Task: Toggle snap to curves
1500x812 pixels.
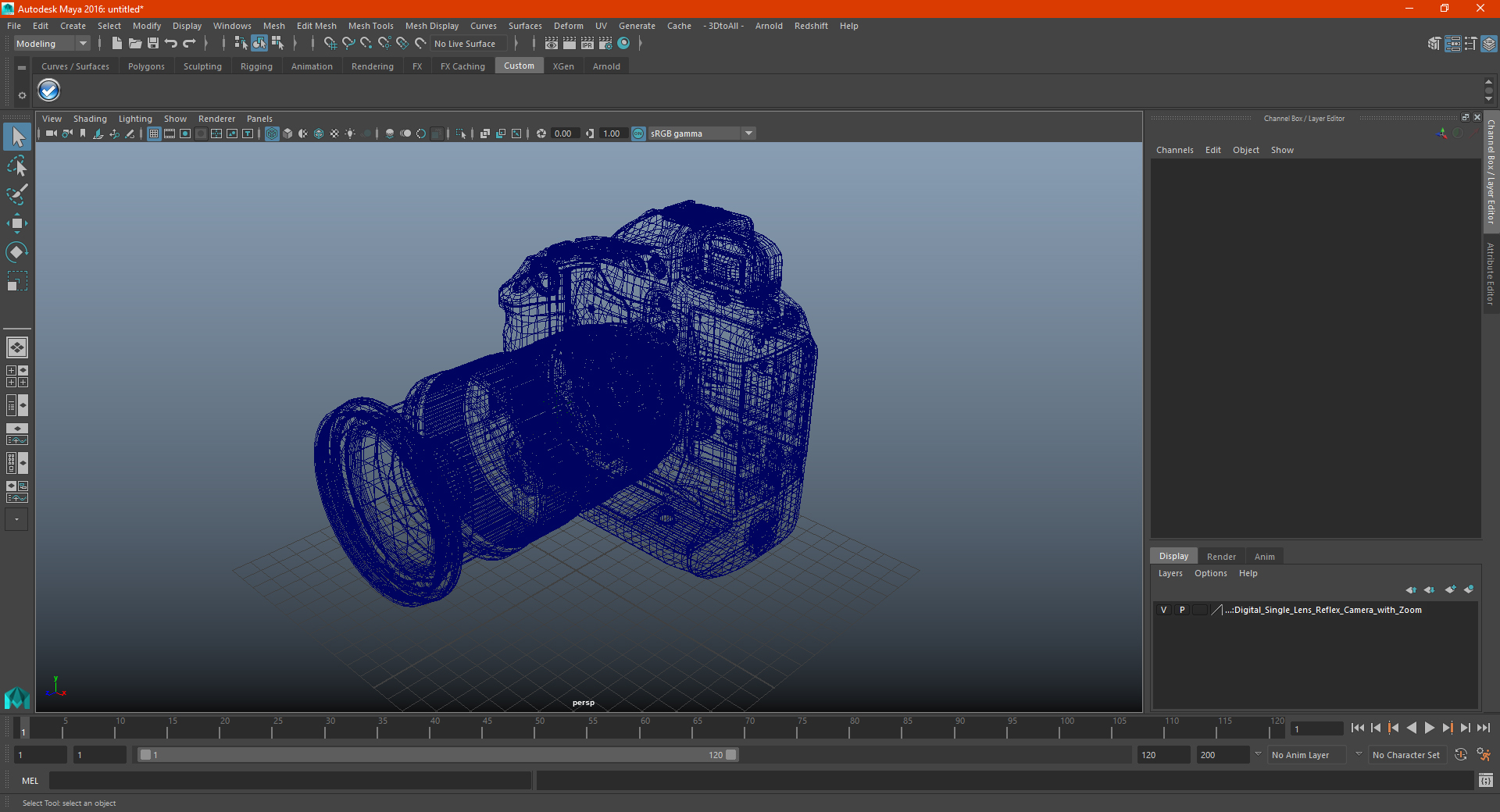Action: 348,44
